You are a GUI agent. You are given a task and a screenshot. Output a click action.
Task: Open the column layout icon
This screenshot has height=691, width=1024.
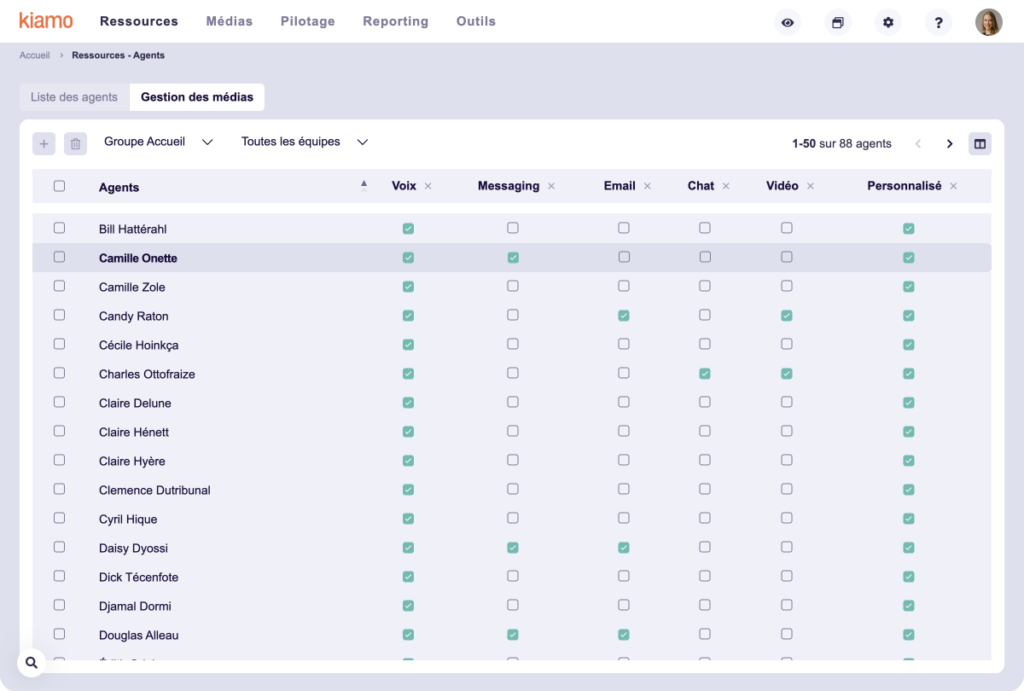[980, 144]
